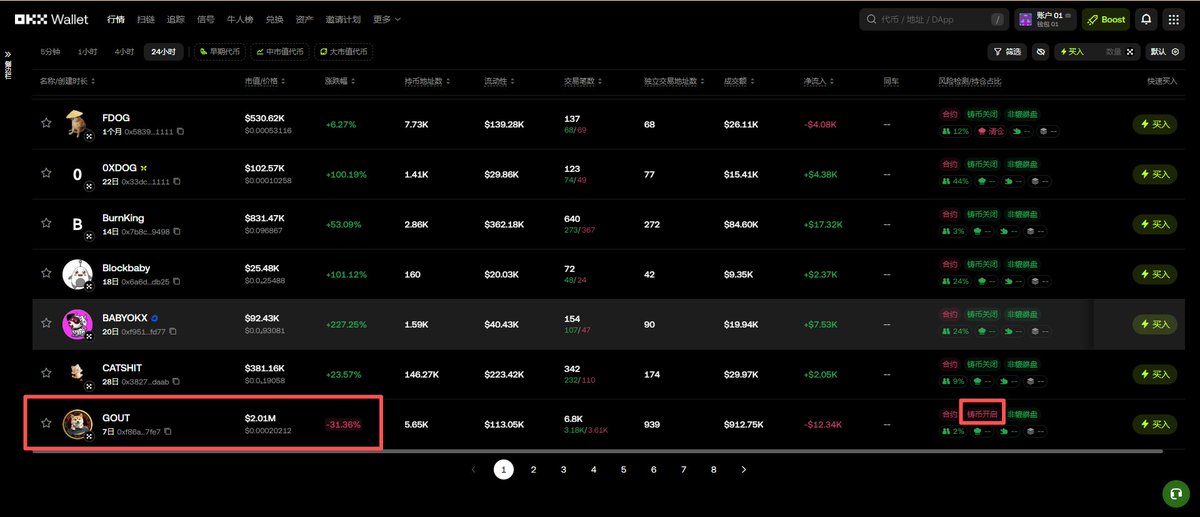
Task: Click the account 01 wallet avatar
Action: coord(1024,19)
